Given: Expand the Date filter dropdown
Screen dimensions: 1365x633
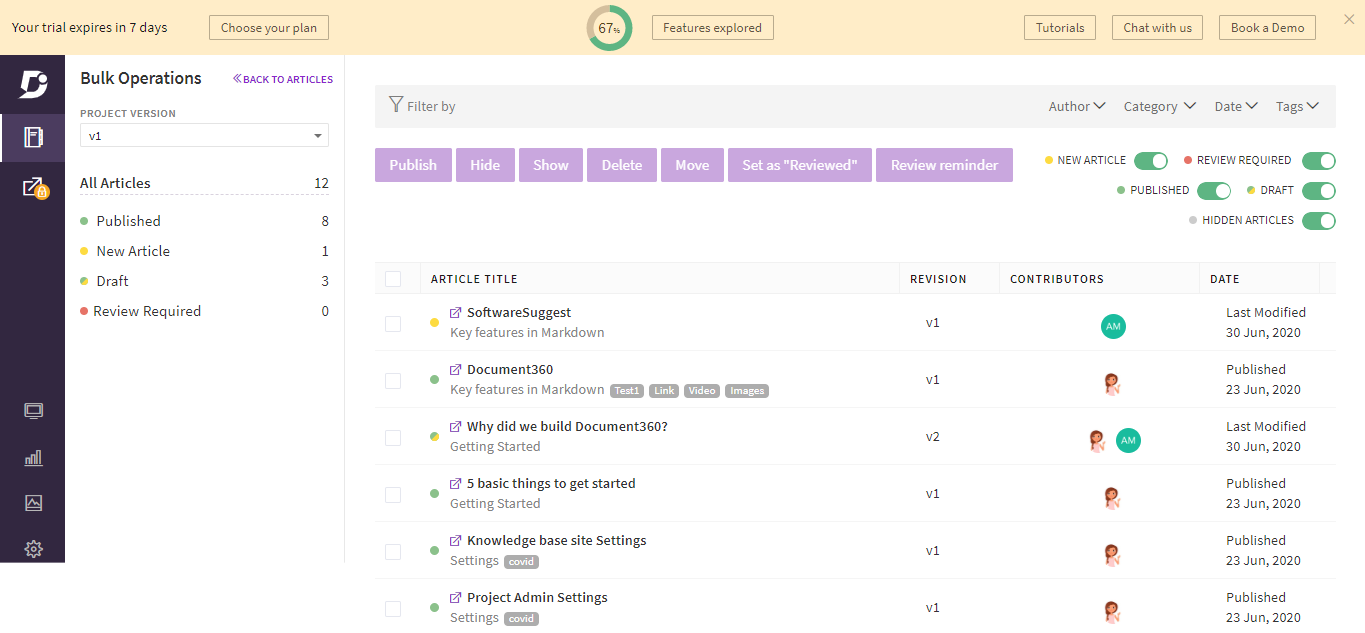Looking at the screenshot, I should click(x=1236, y=106).
